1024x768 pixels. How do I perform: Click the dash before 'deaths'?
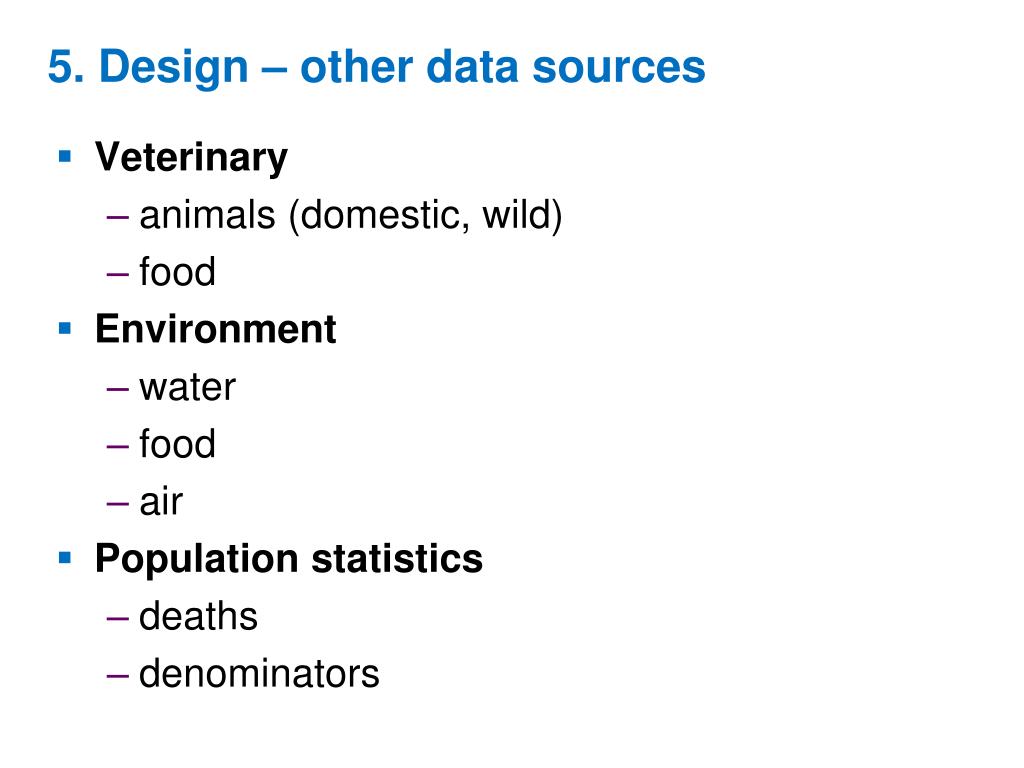(x=118, y=618)
